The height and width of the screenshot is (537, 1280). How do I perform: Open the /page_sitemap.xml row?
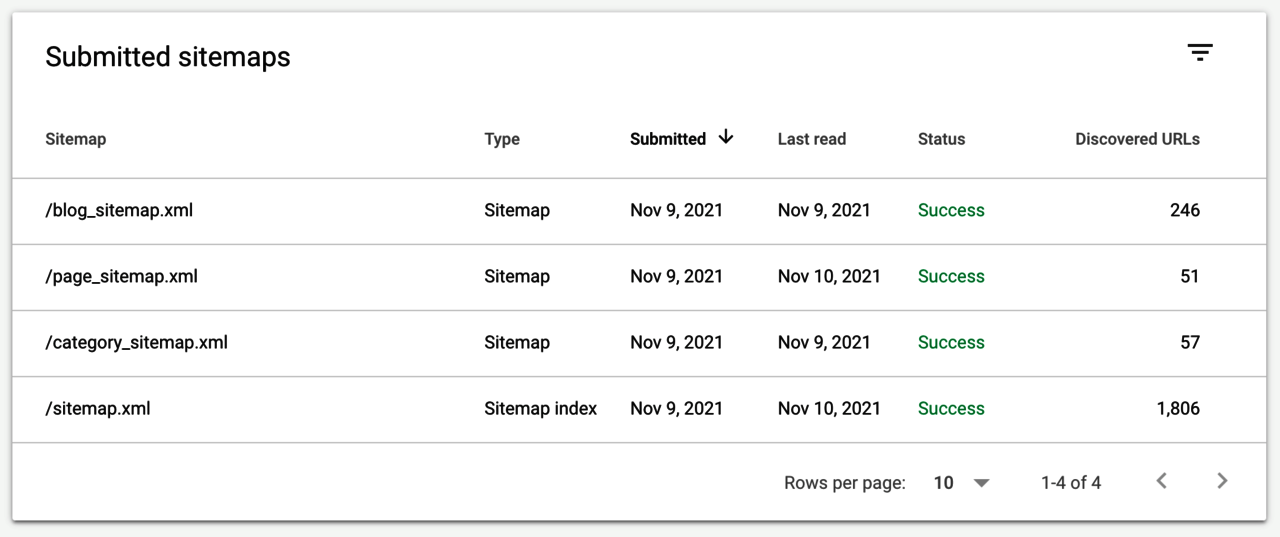(x=121, y=276)
